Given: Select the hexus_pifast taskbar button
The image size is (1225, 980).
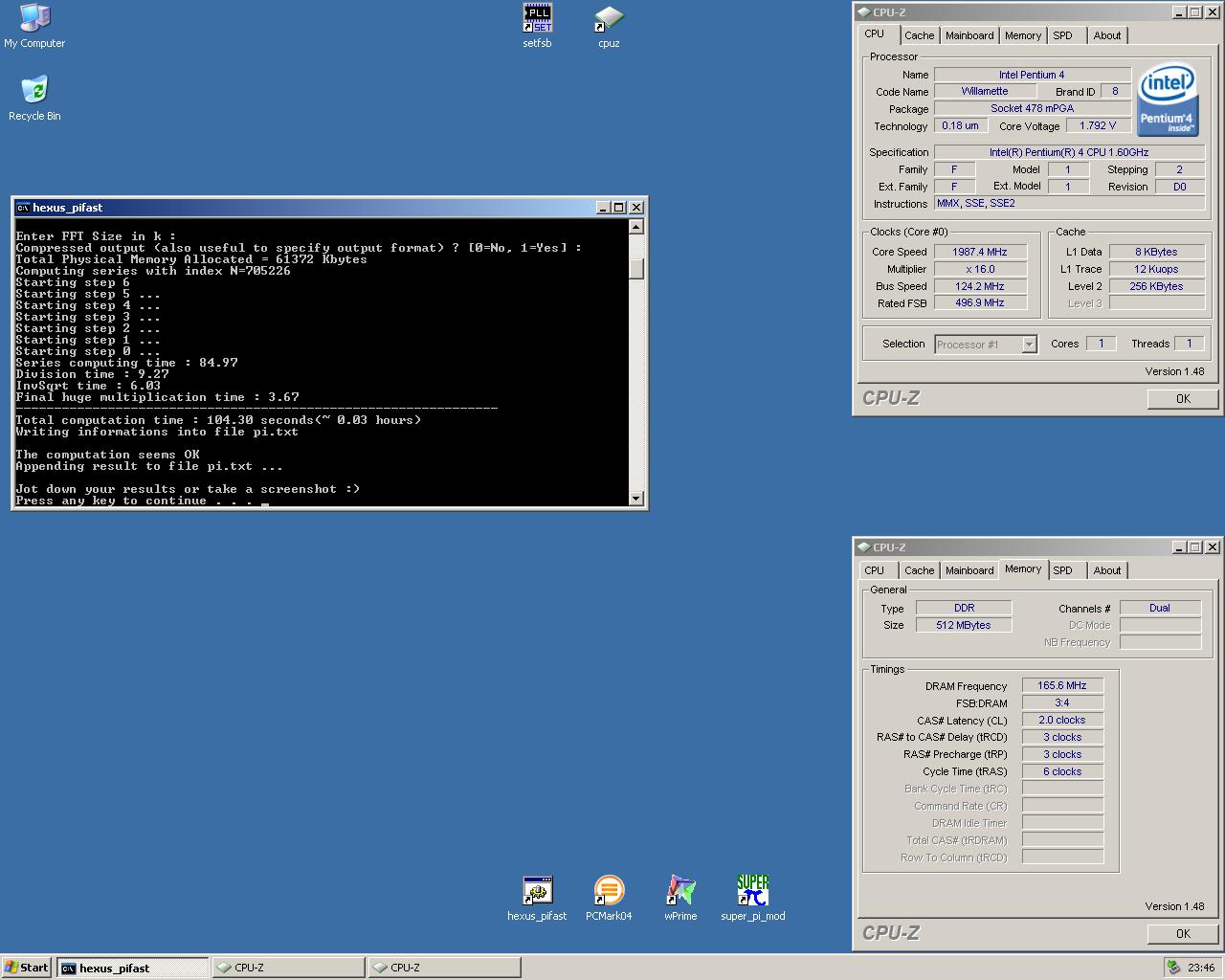Looking at the screenshot, I should [x=132, y=968].
